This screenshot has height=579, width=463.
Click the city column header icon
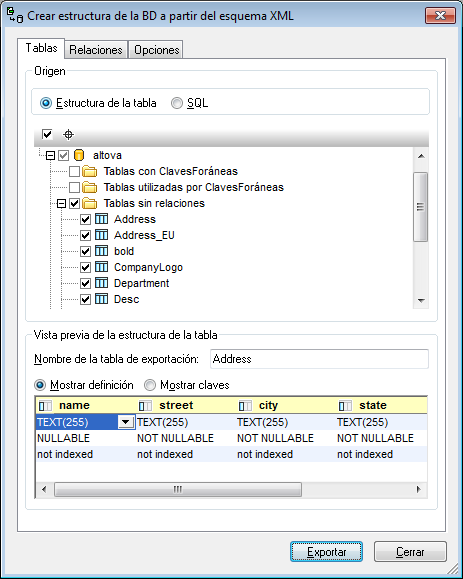245,406
